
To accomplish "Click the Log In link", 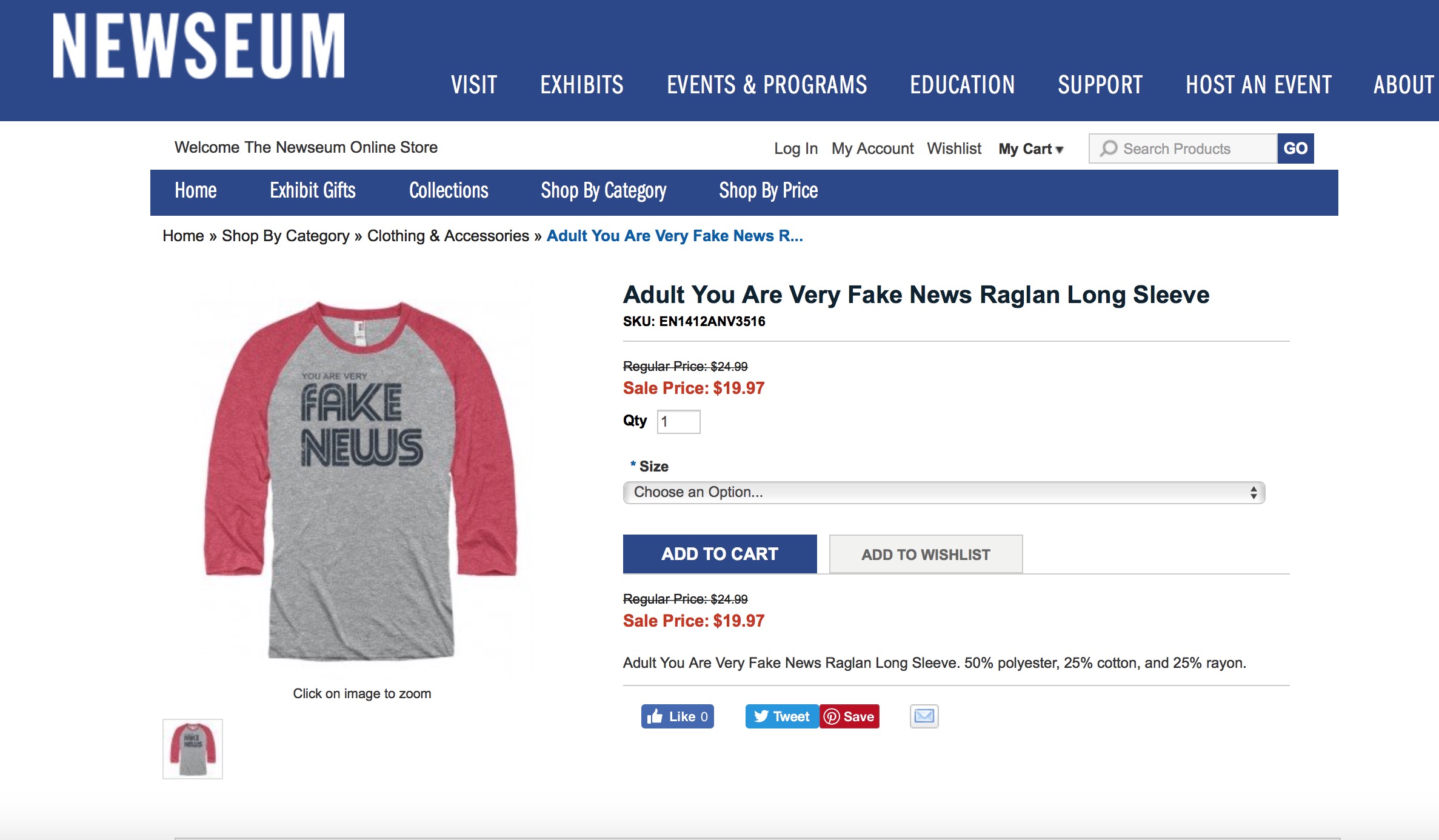I will [x=795, y=149].
